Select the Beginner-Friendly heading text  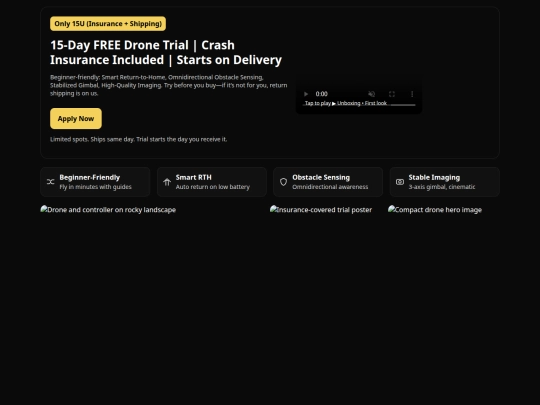pos(90,177)
